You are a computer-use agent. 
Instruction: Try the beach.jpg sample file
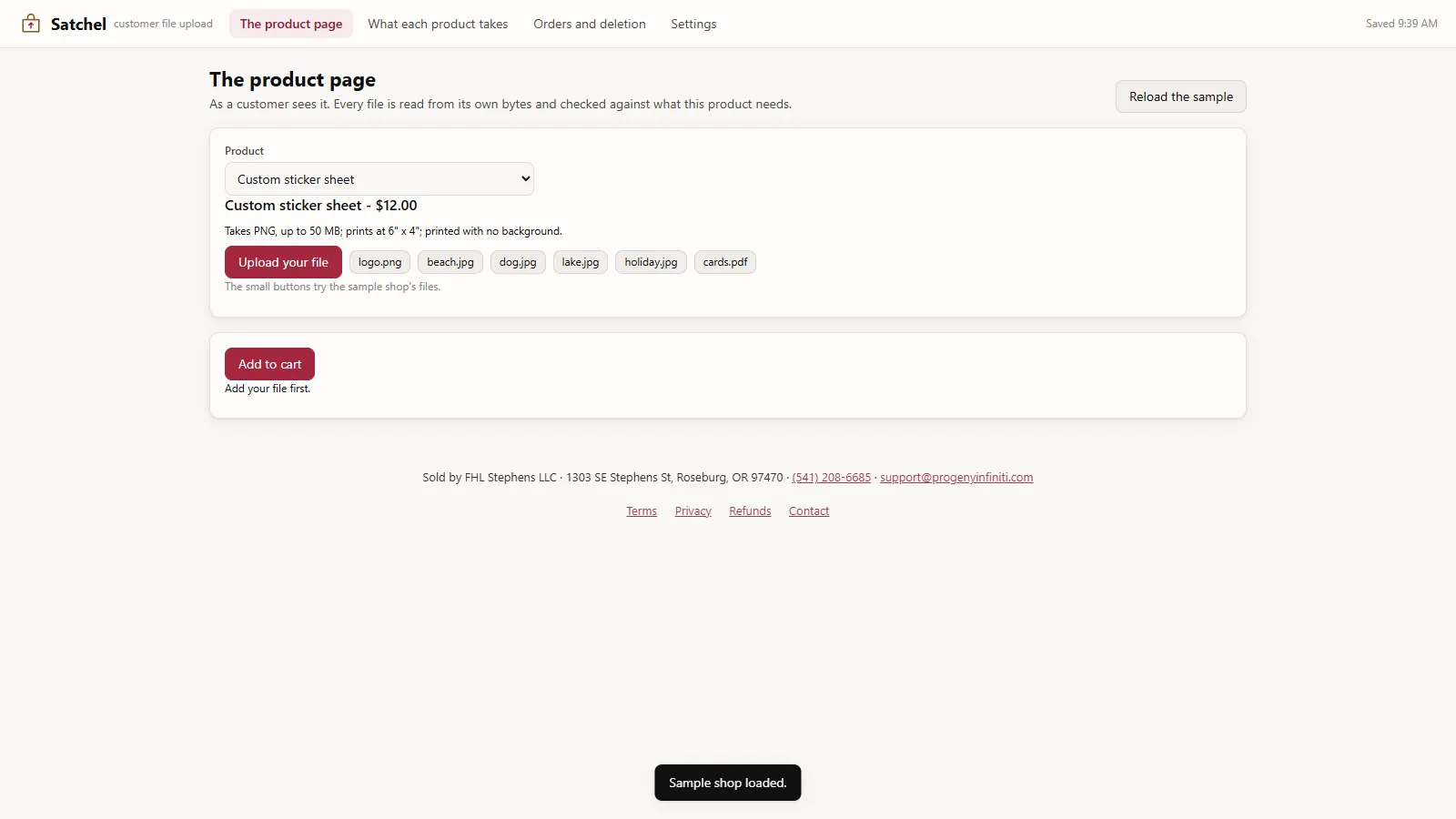click(450, 262)
